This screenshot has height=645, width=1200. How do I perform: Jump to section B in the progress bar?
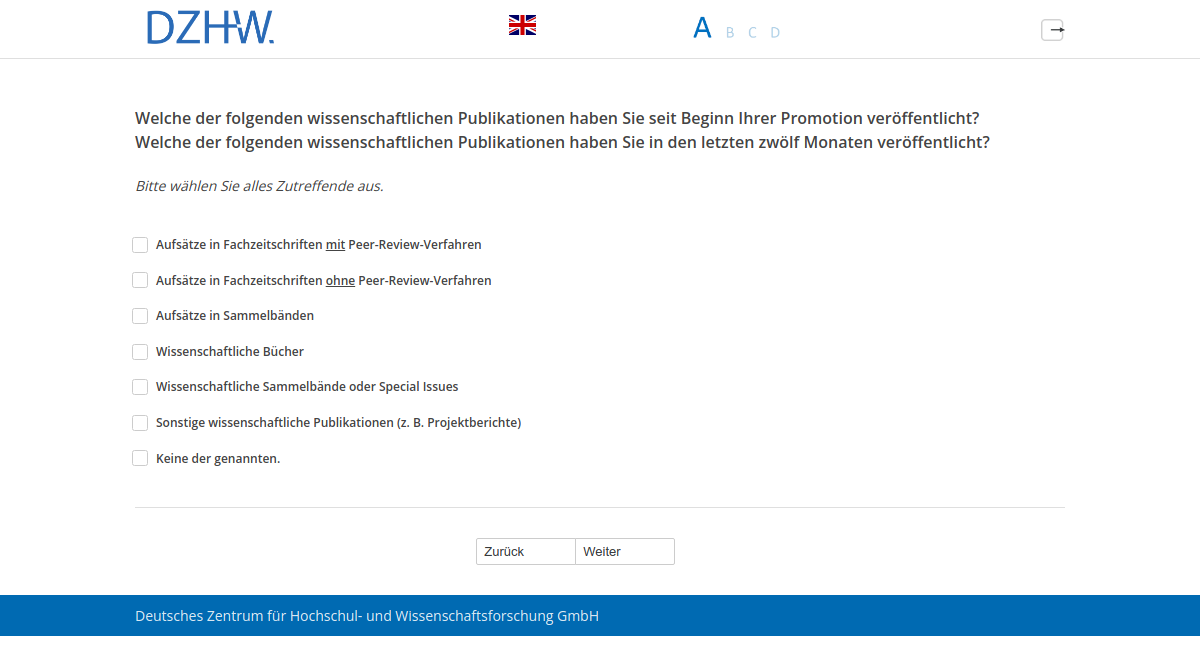pyautogui.click(x=728, y=32)
